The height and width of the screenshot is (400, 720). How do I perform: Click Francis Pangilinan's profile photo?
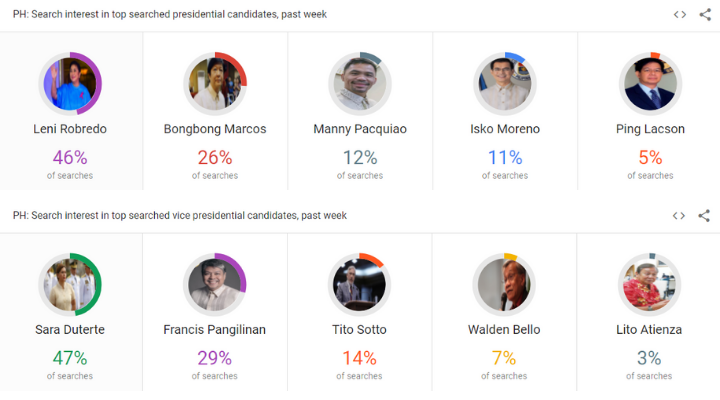pyautogui.click(x=215, y=284)
